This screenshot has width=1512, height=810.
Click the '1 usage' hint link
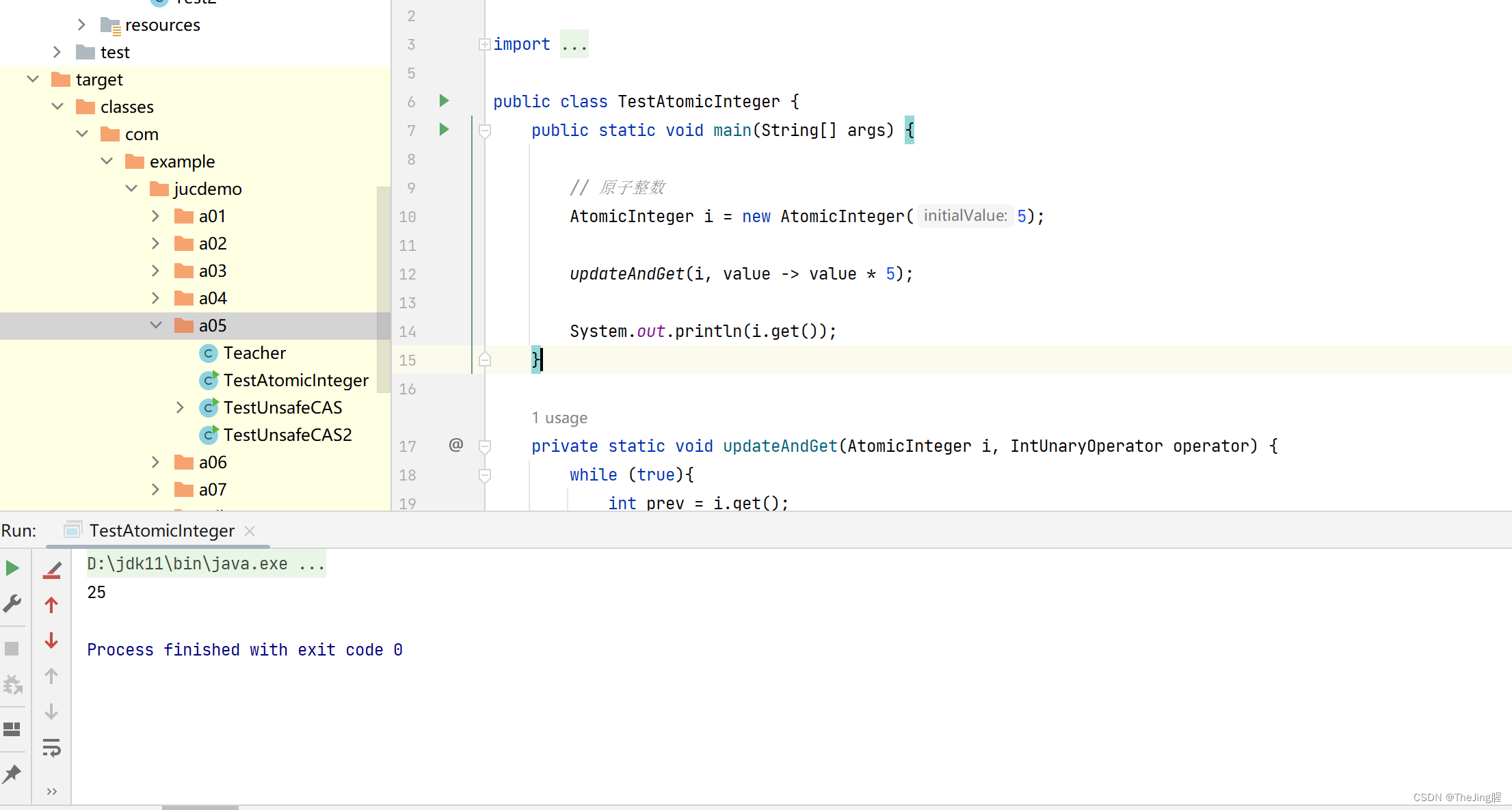(559, 418)
